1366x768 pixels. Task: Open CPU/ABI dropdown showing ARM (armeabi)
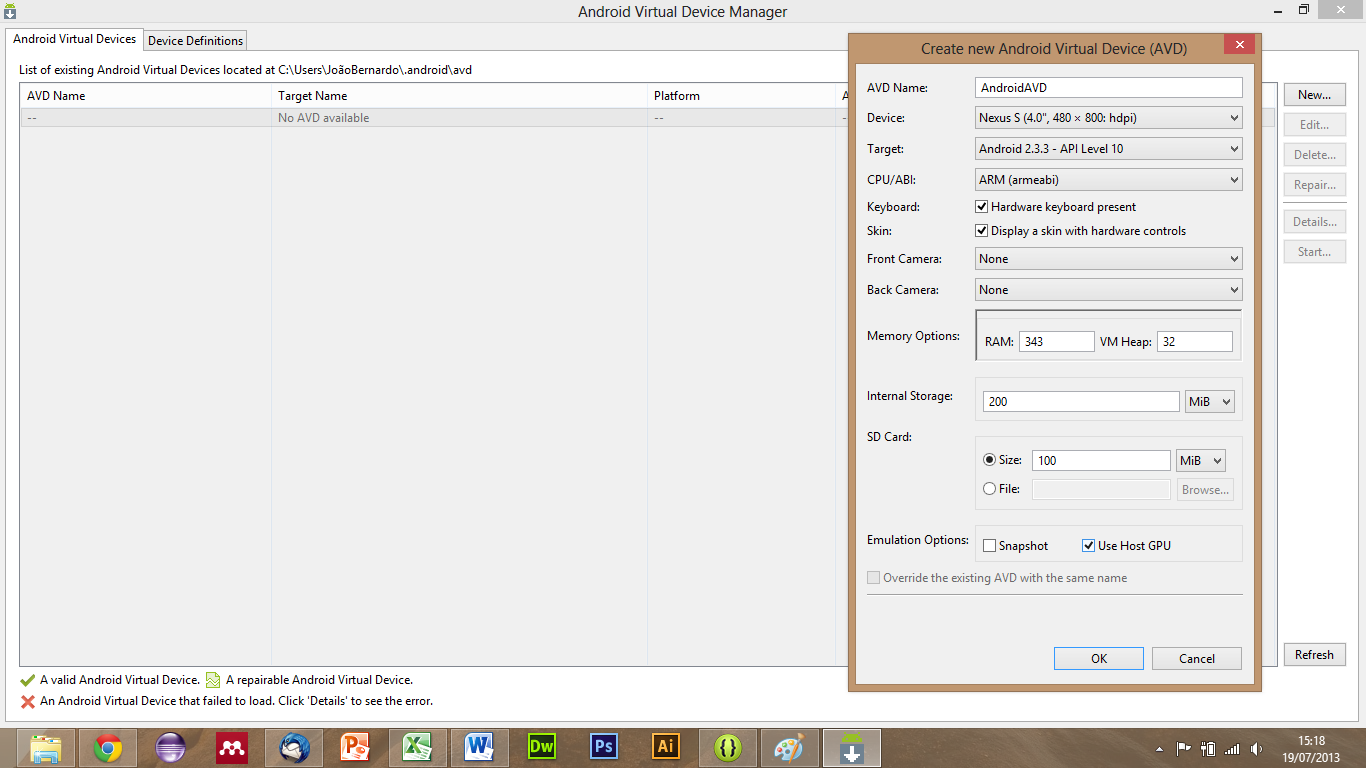click(x=1109, y=180)
